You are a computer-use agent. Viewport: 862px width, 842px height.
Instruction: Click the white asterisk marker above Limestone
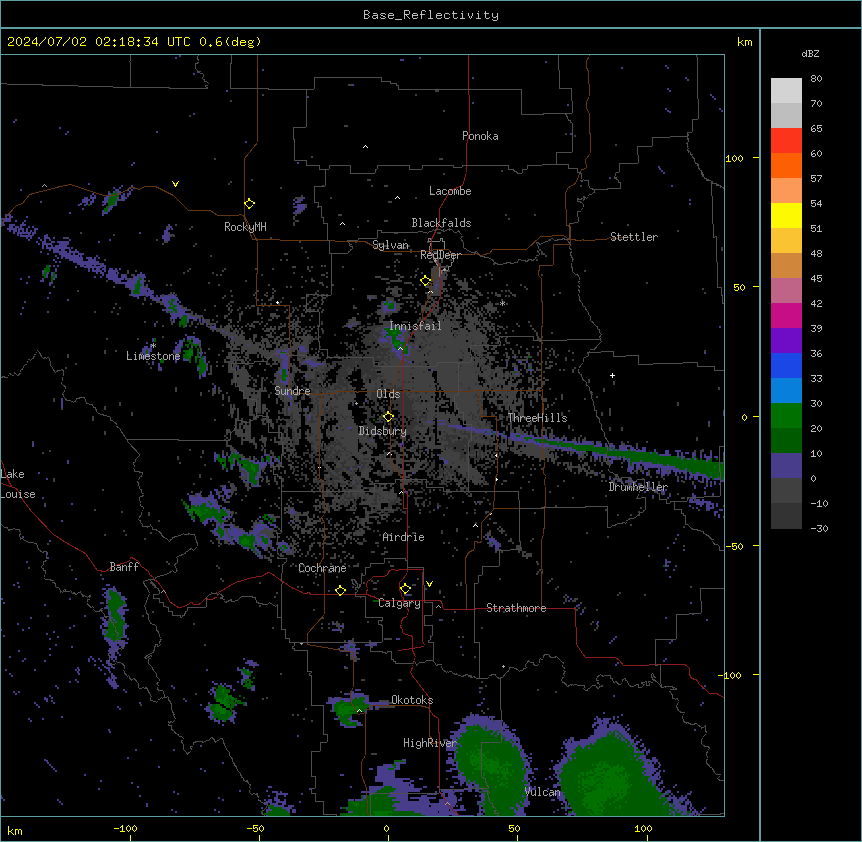click(153, 346)
